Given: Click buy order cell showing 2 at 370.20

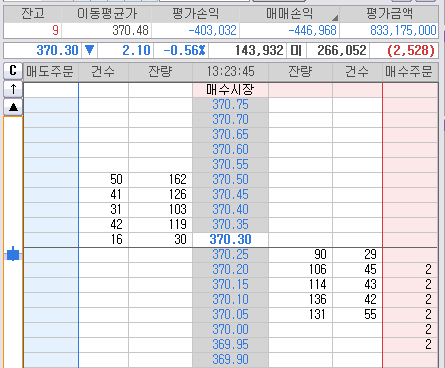Looking at the screenshot, I should click(x=410, y=270).
